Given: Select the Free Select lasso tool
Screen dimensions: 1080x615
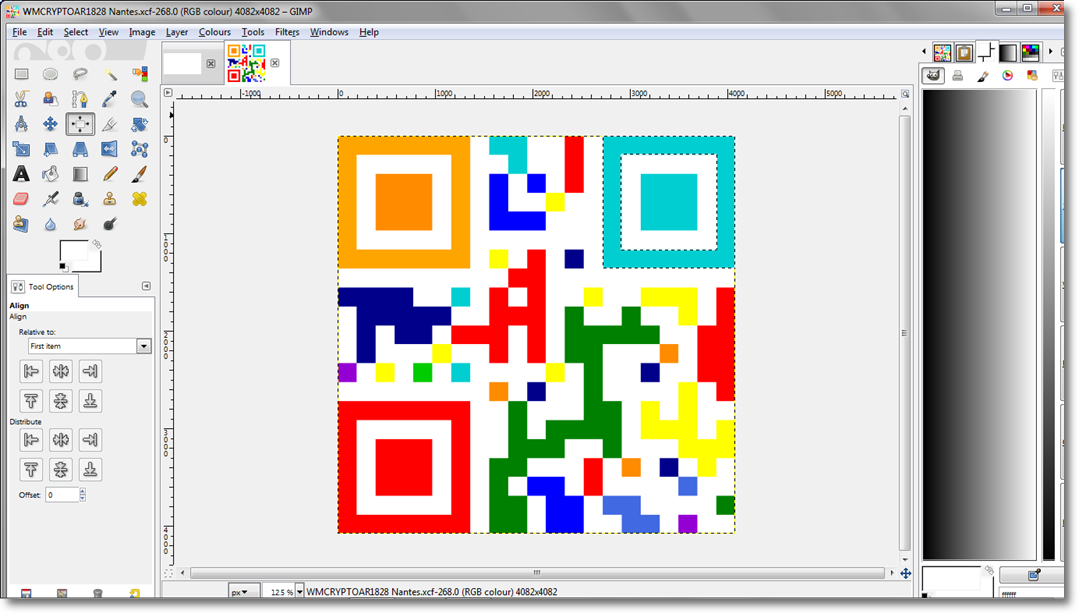Looking at the screenshot, I should 80,74.
